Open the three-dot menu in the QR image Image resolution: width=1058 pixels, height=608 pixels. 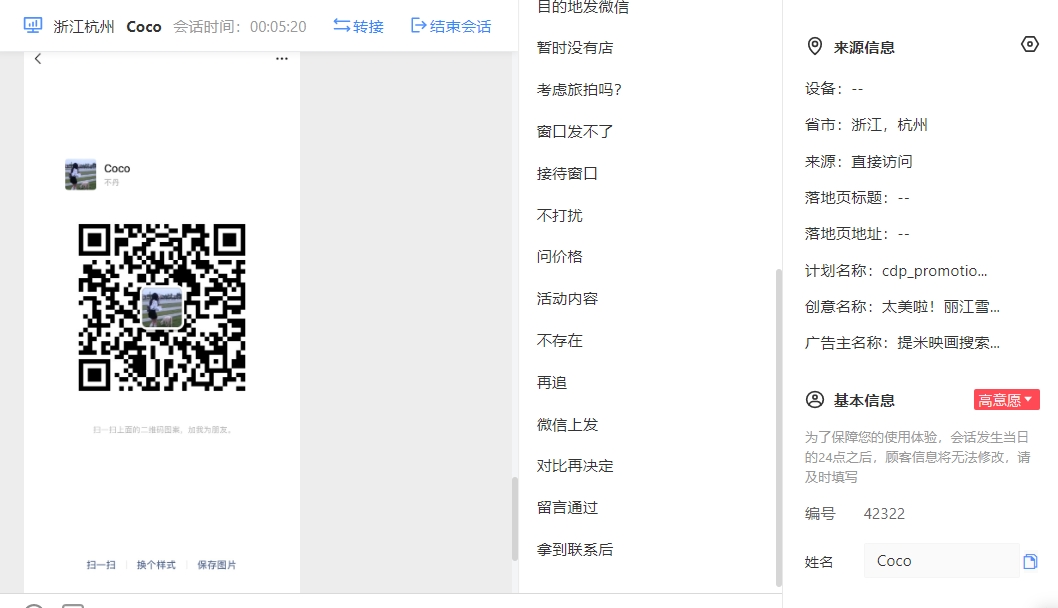(x=282, y=59)
